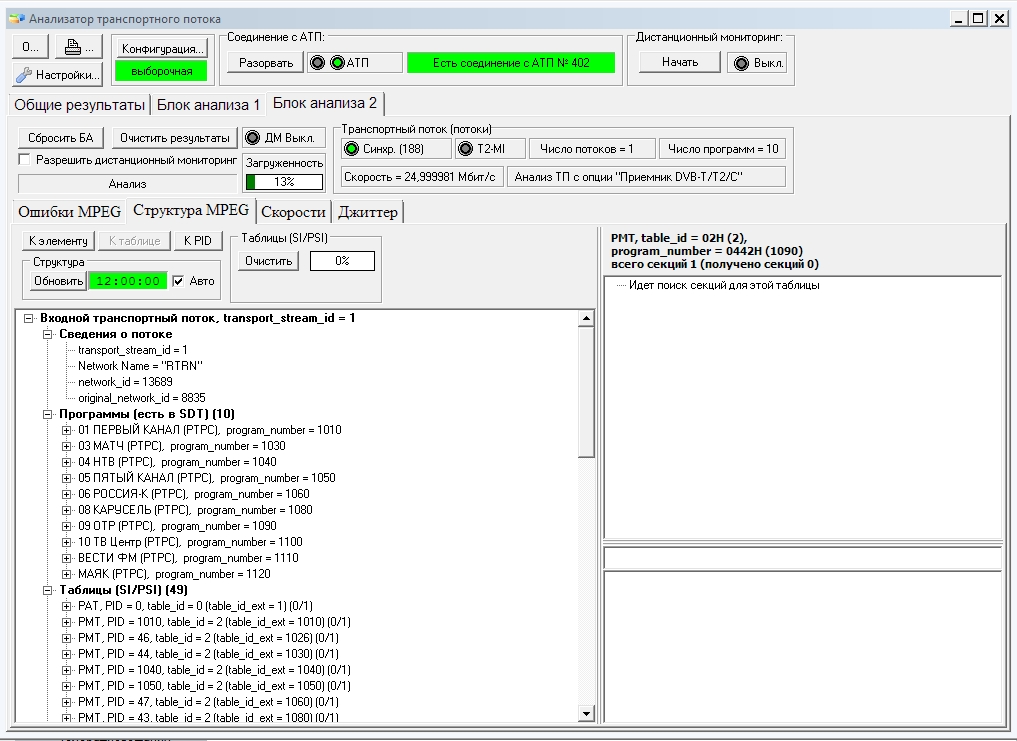Viewport: 1017px width, 741px height.
Task: Expand 10 ТВ Центр program node
Action: 66,542
